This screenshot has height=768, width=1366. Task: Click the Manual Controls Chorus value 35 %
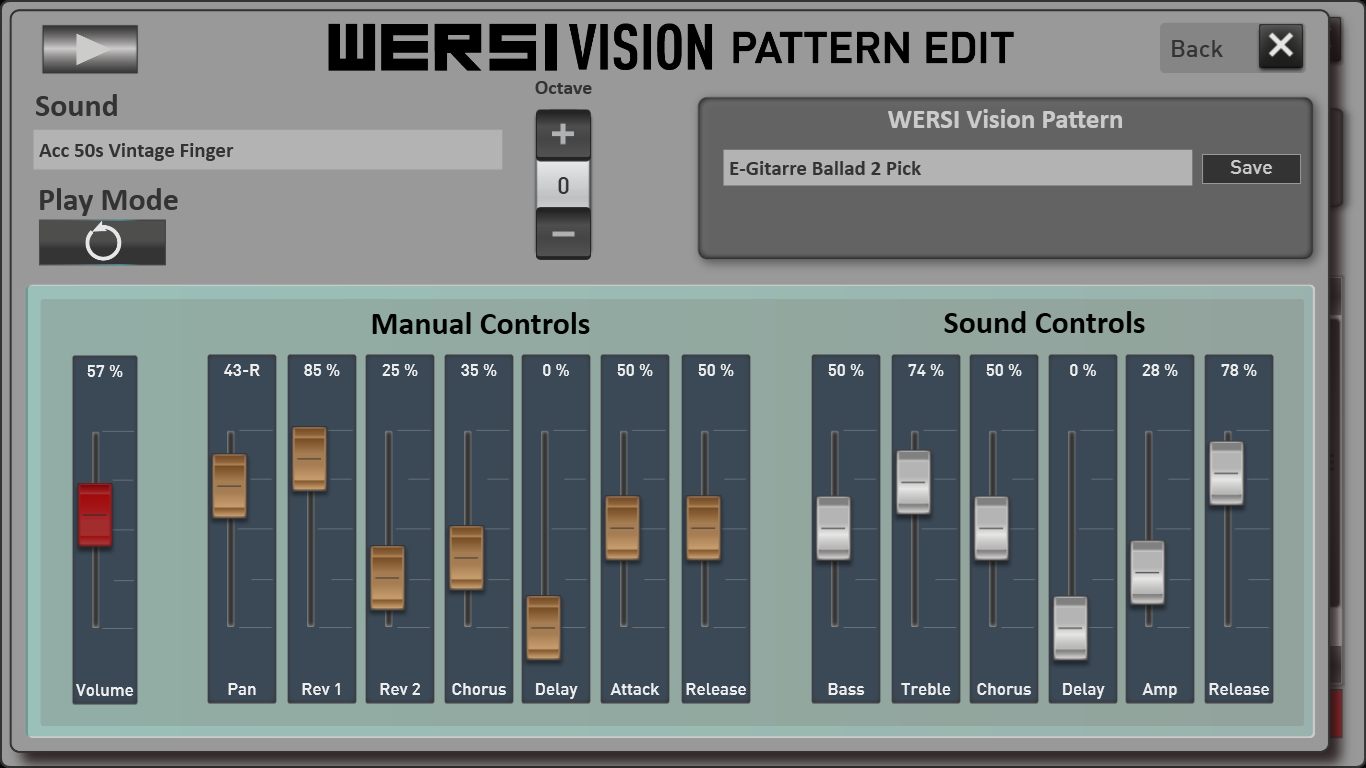click(479, 370)
